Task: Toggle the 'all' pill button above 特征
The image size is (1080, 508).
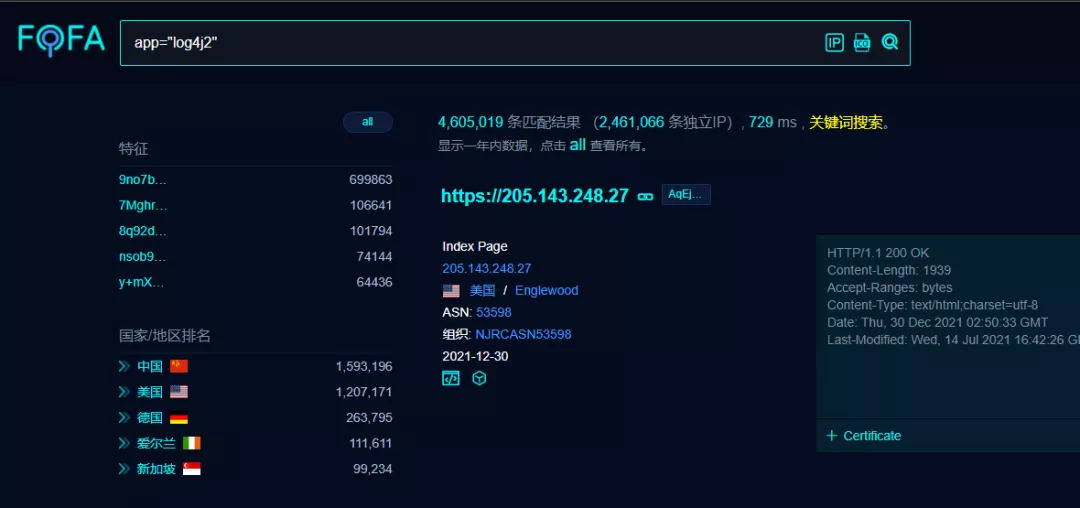Action: pos(367,122)
